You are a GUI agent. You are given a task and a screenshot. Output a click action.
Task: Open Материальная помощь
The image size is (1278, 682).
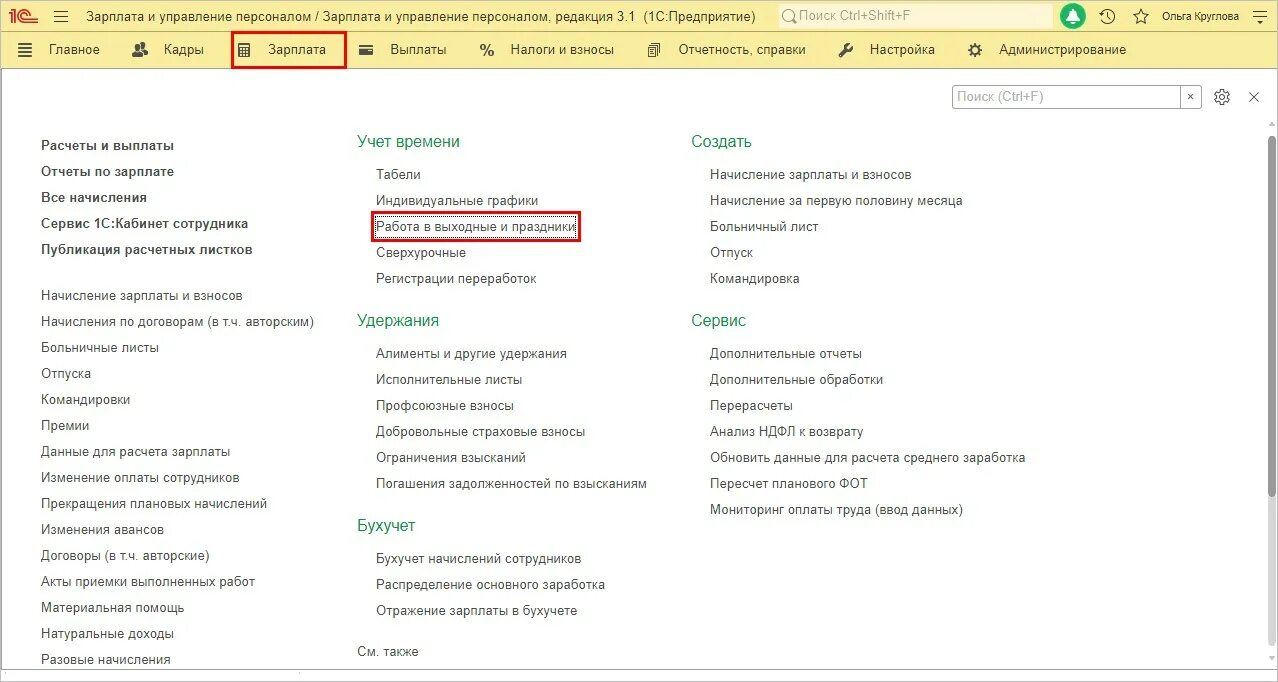[x=113, y=608]
